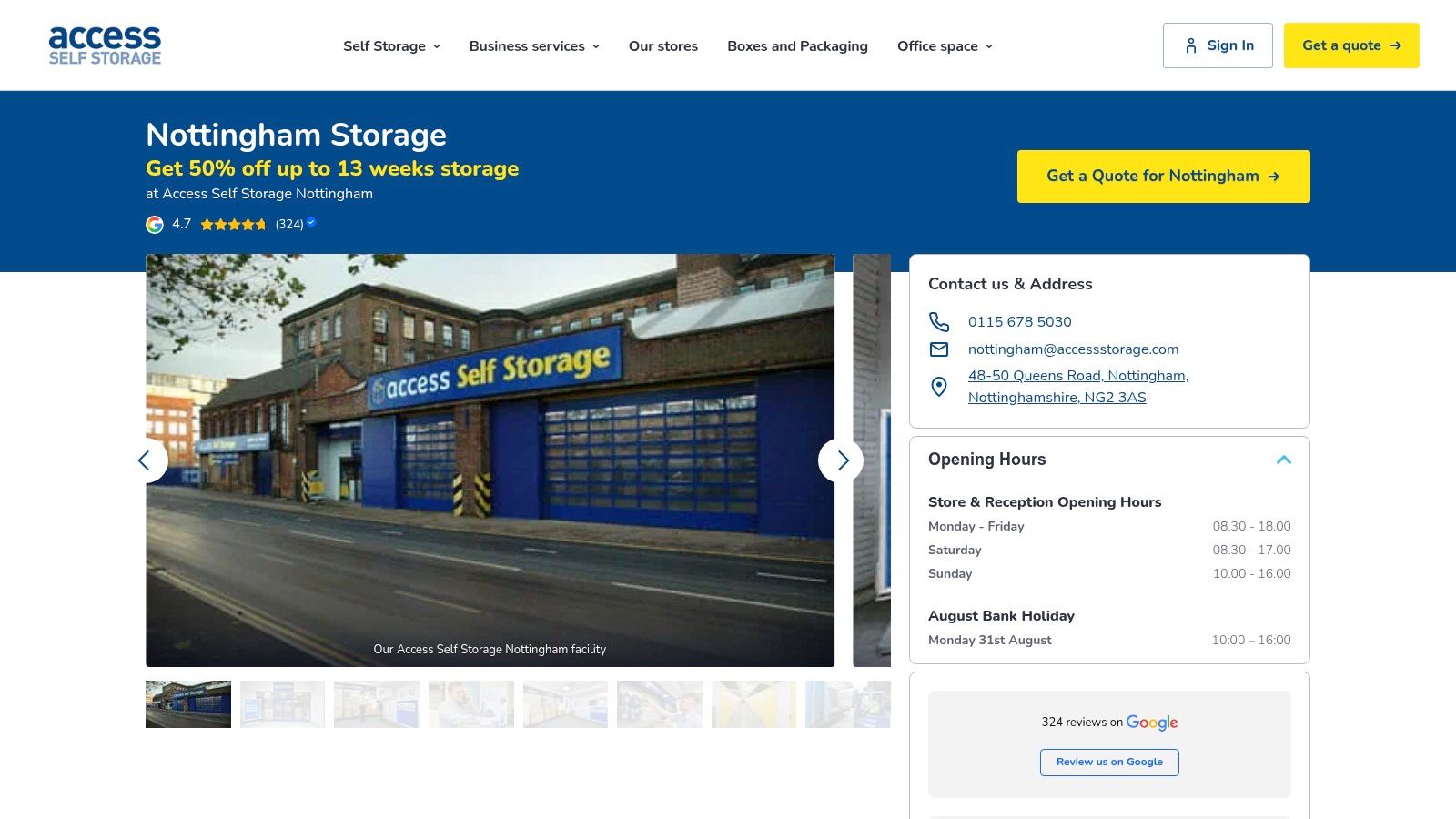Click the 'Monday - Friday' hours row
1456x819 pixels.
pos(1109,526)
